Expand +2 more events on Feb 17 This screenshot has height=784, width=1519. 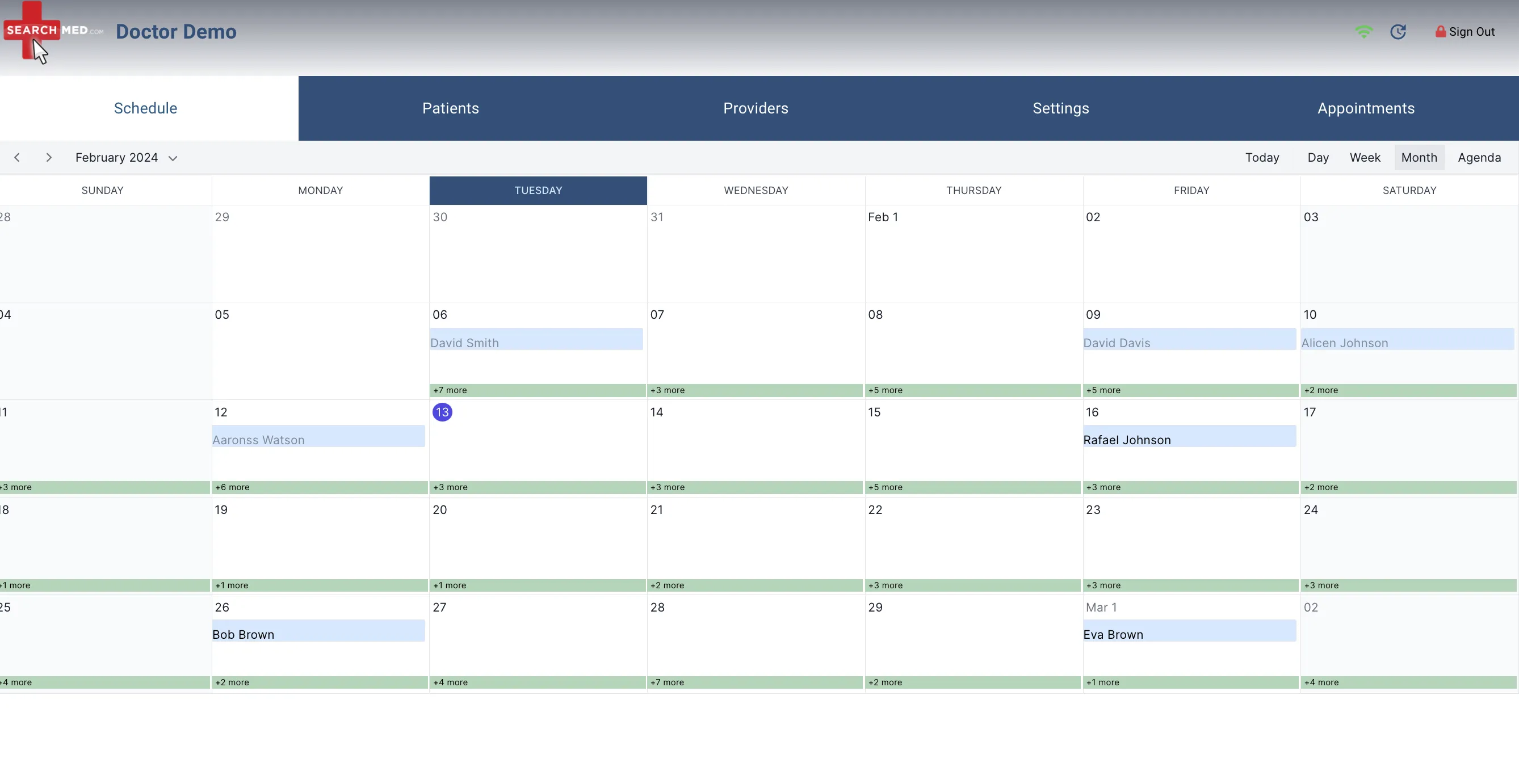click(1409, 487)
